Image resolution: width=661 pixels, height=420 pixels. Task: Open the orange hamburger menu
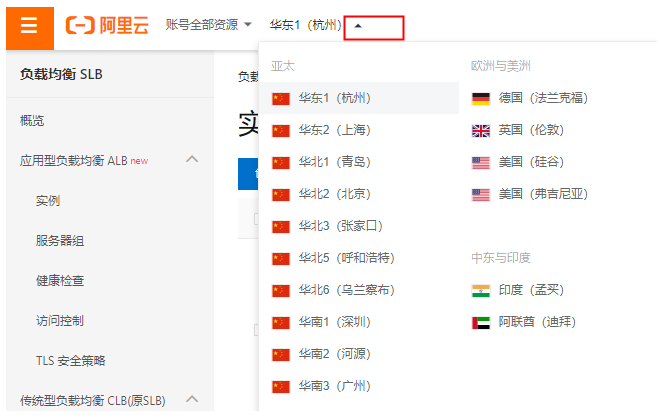(30, 28)
